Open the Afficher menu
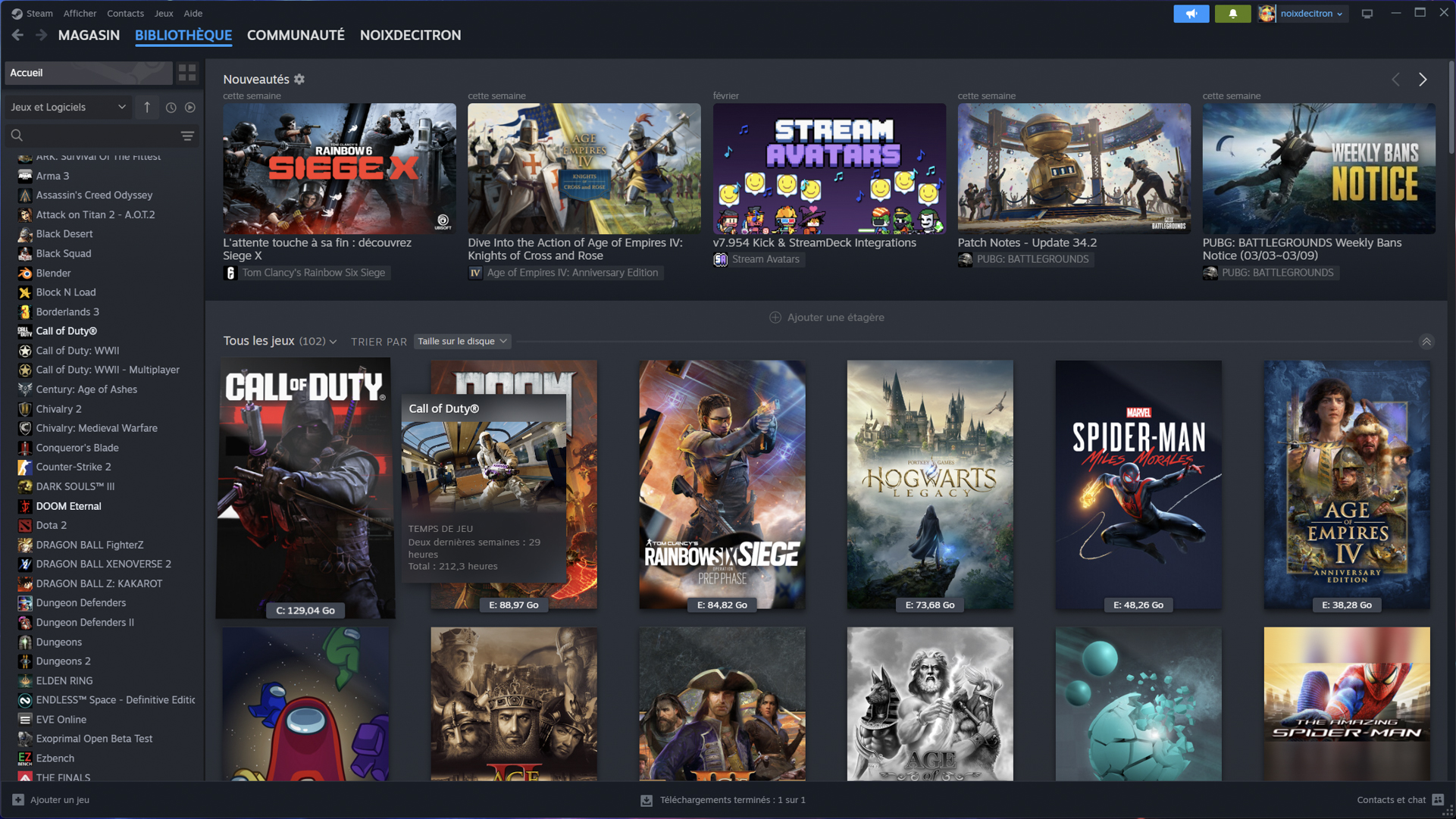Image resolution: width=1456 pixels, height=819 pixels. (80, 13)
